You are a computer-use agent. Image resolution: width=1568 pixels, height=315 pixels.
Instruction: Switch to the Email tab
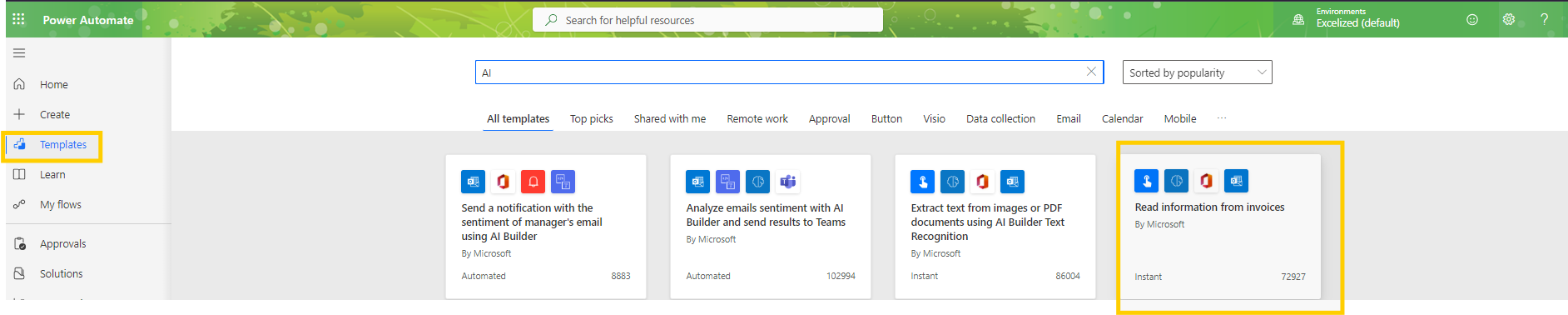[1069, 119]
